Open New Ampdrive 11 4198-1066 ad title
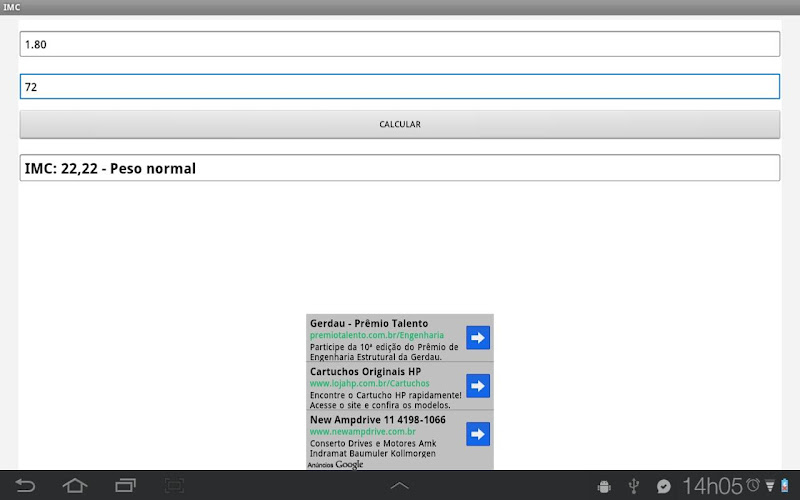Viewport: 800px width, 500px height. tap(378, 420)
